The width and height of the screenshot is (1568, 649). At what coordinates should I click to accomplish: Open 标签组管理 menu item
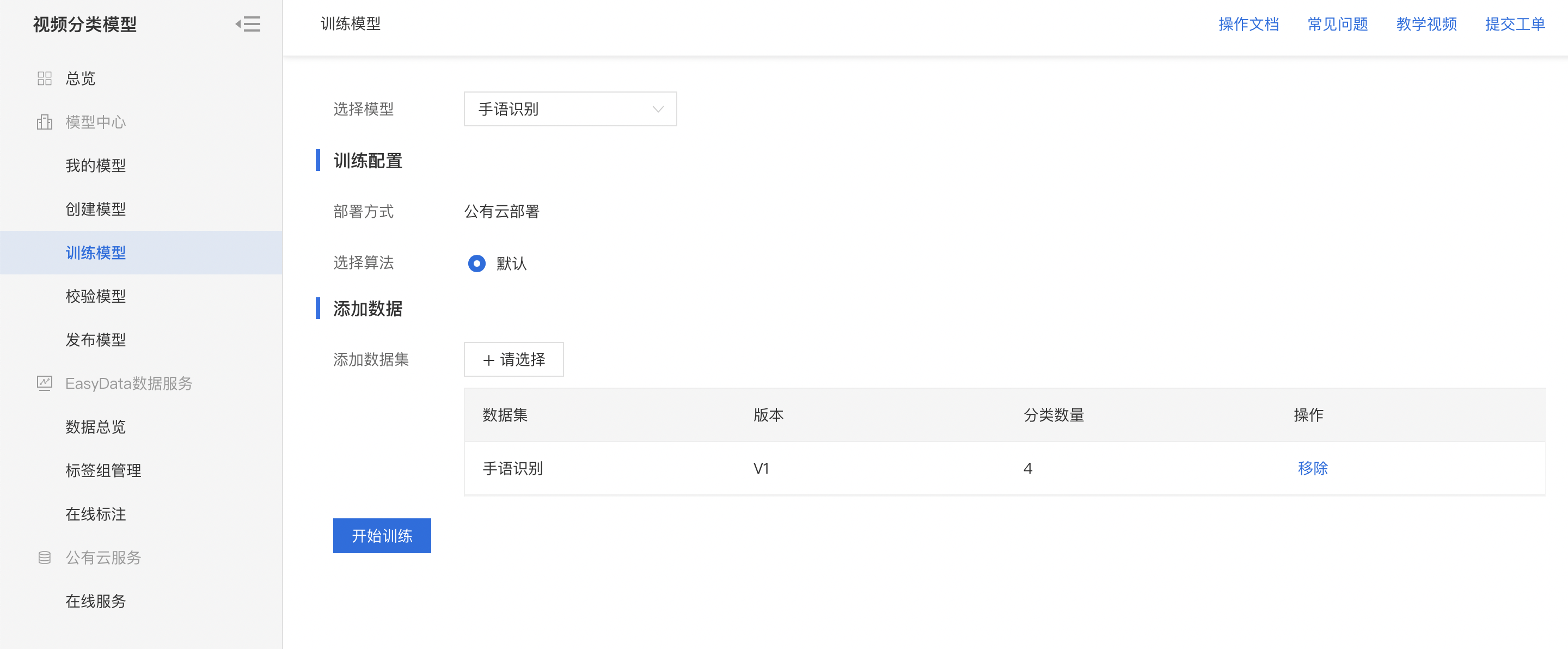[x=103, y=470]
